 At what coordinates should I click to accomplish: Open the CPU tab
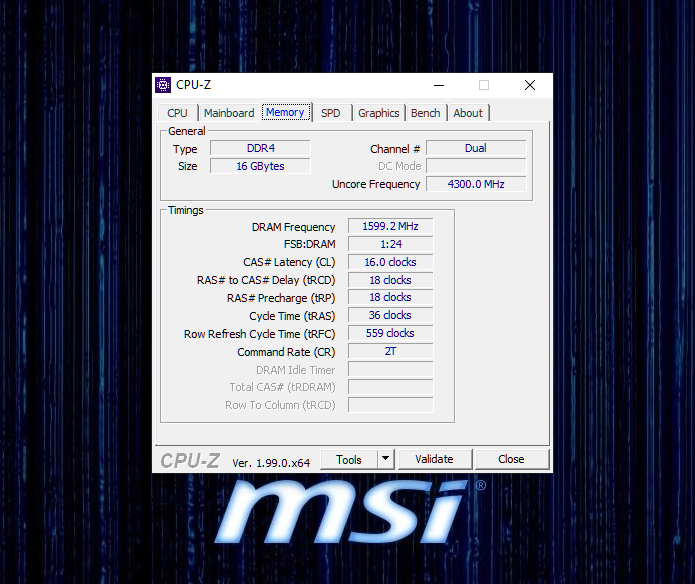(x=177, y=113)
